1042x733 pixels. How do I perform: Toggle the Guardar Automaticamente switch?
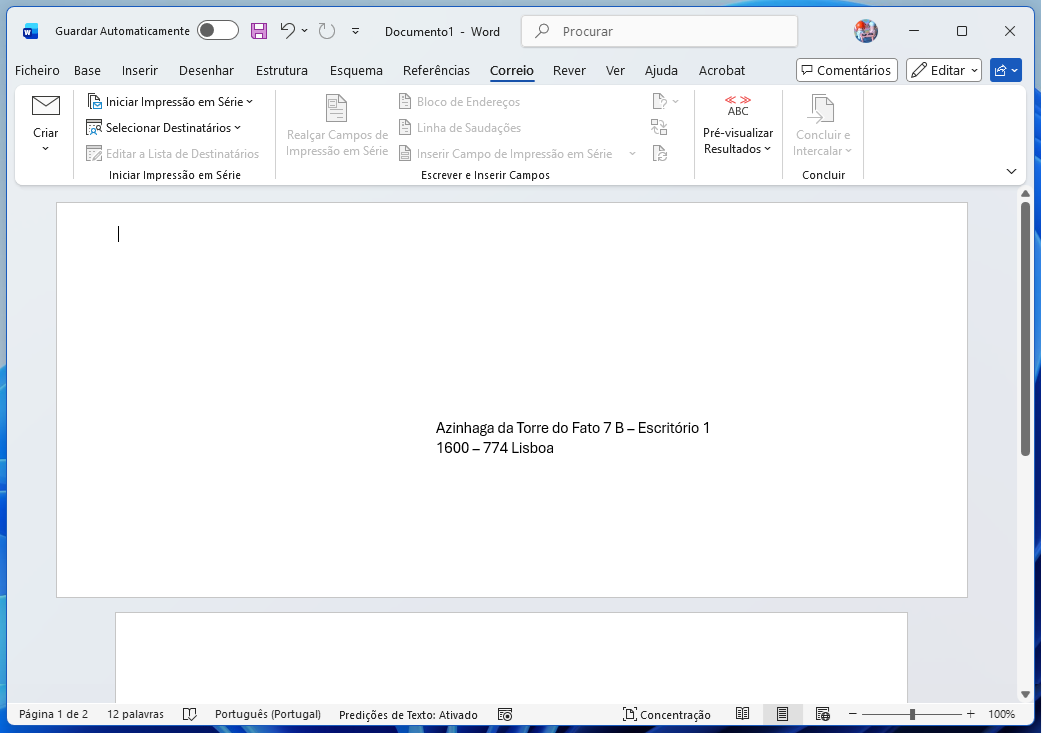tap(218, 31)
